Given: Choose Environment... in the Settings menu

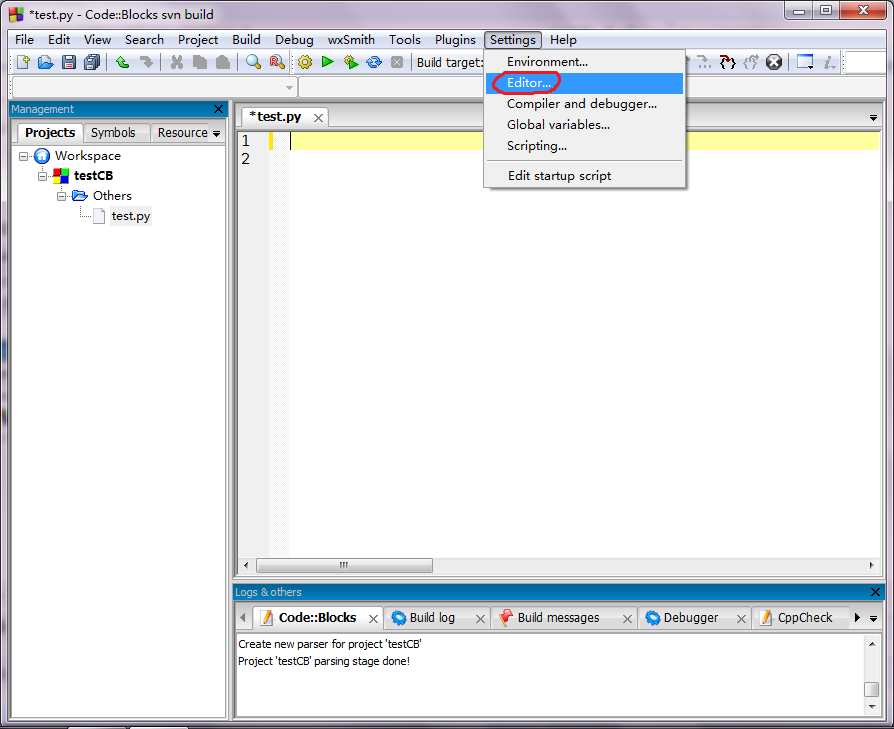Looking at the screenshot, I should (x=584, y=62).
